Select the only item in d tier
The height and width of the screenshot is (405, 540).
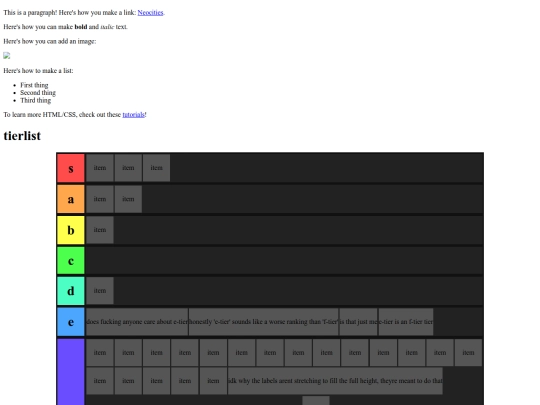100,291
